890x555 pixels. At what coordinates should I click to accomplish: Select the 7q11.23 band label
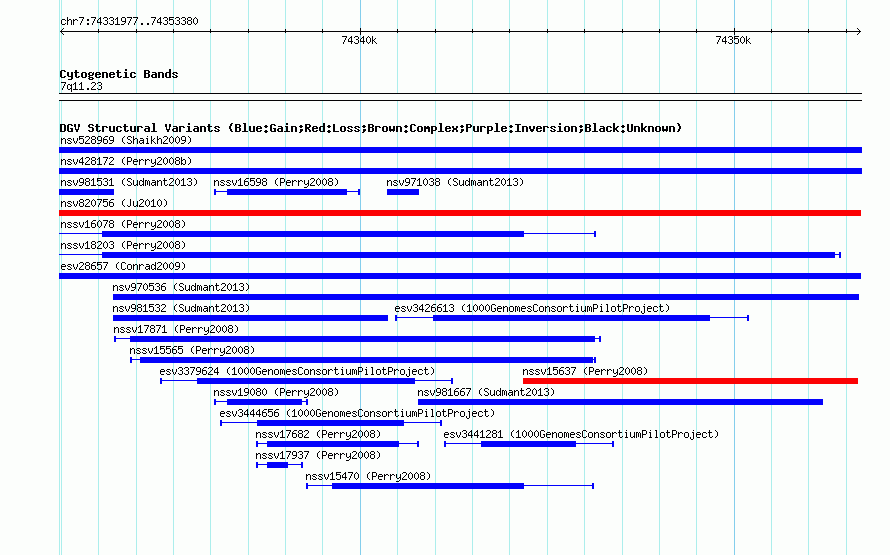(x=81, y=86)
